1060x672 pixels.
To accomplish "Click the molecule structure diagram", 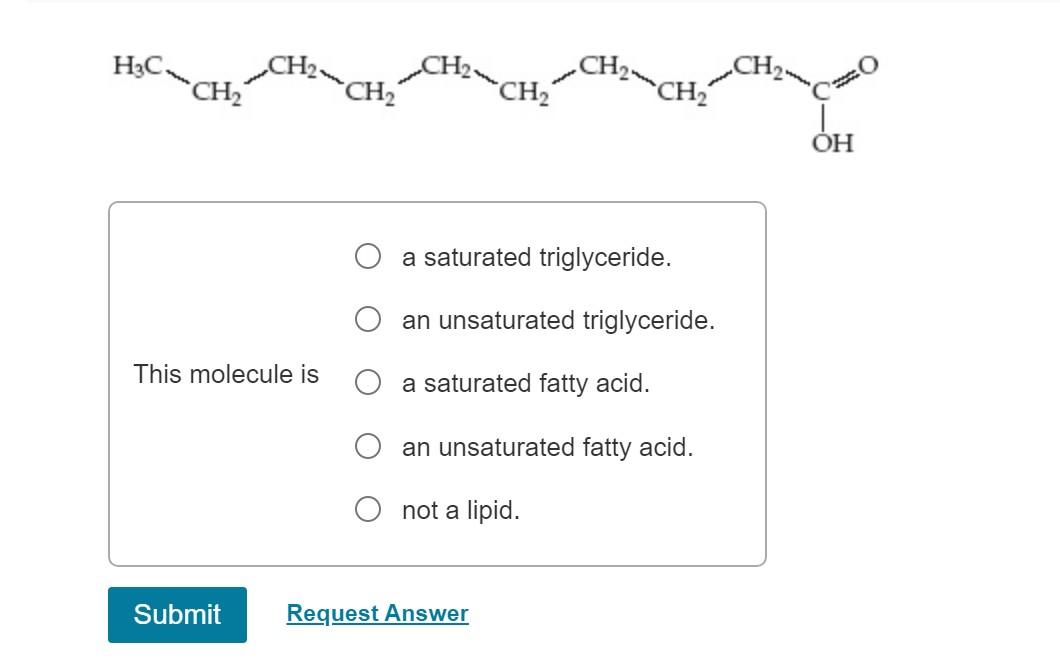I will point(490,90).
